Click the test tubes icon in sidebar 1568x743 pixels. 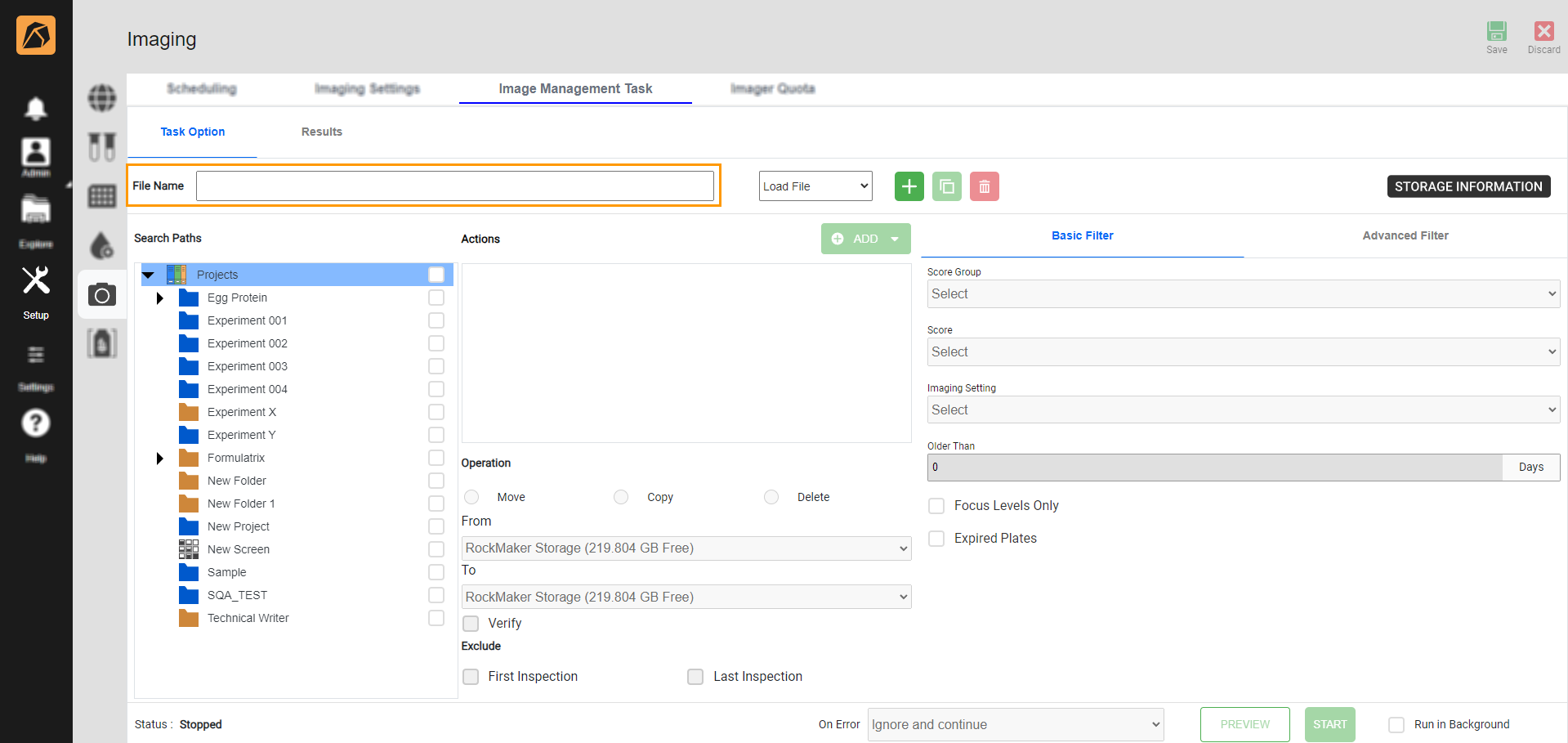[x=101, y=146]
